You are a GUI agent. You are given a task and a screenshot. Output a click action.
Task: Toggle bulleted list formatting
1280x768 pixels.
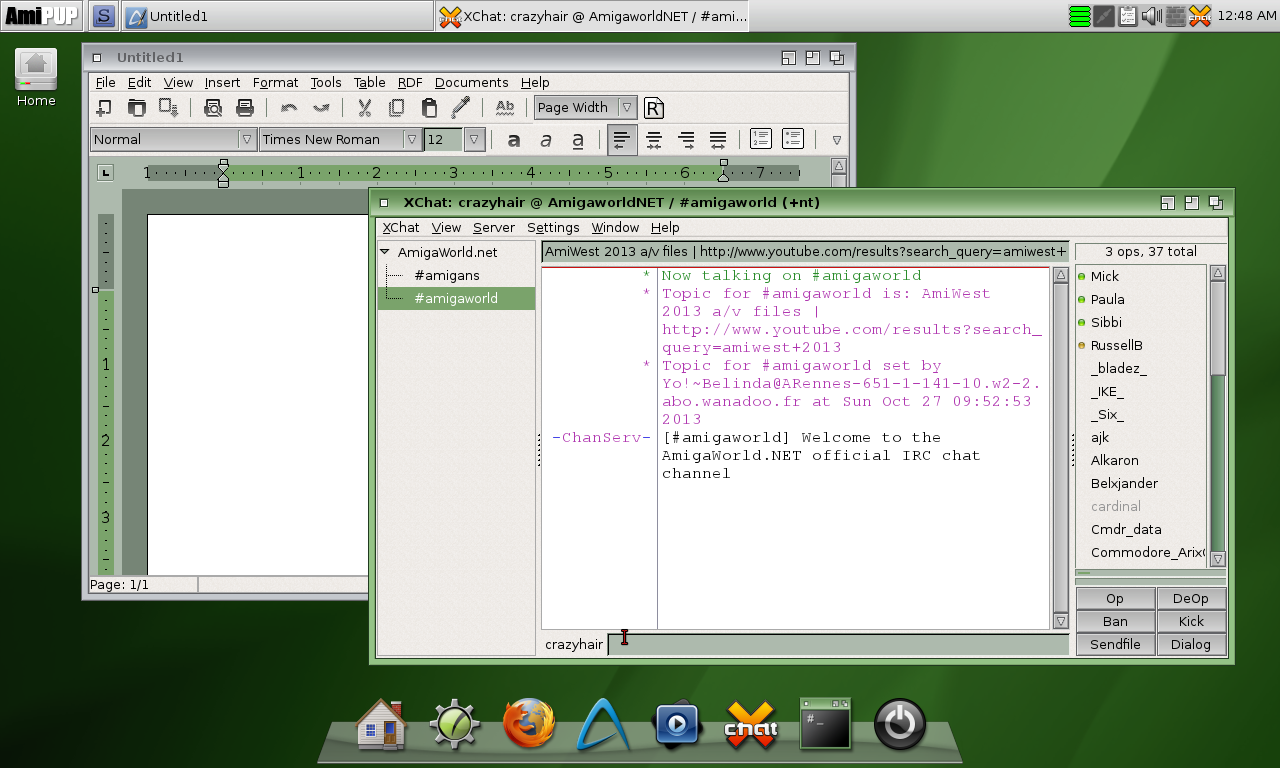[793, 140]
